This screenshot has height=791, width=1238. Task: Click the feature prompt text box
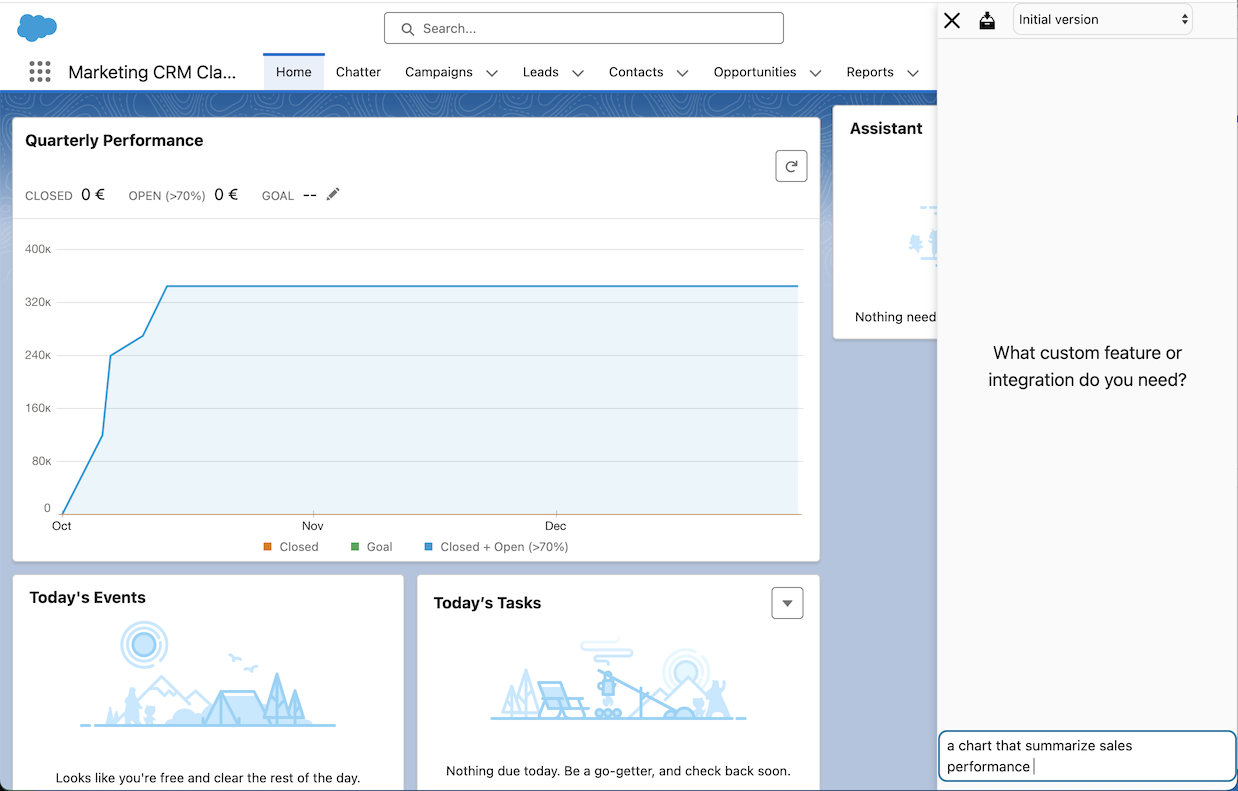click(x=1086, y=756)
